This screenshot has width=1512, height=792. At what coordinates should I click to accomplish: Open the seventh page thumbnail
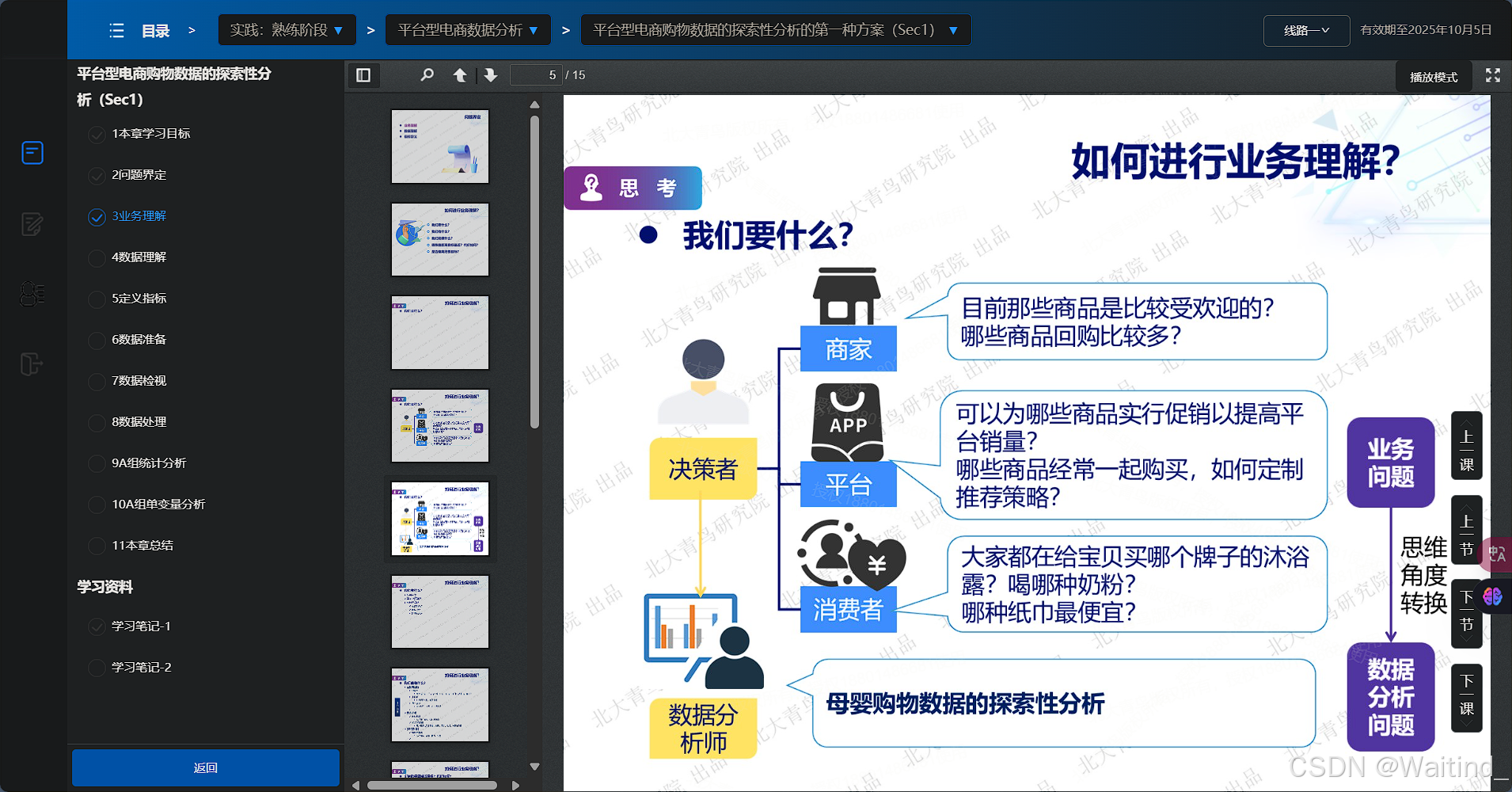point(440,705)
